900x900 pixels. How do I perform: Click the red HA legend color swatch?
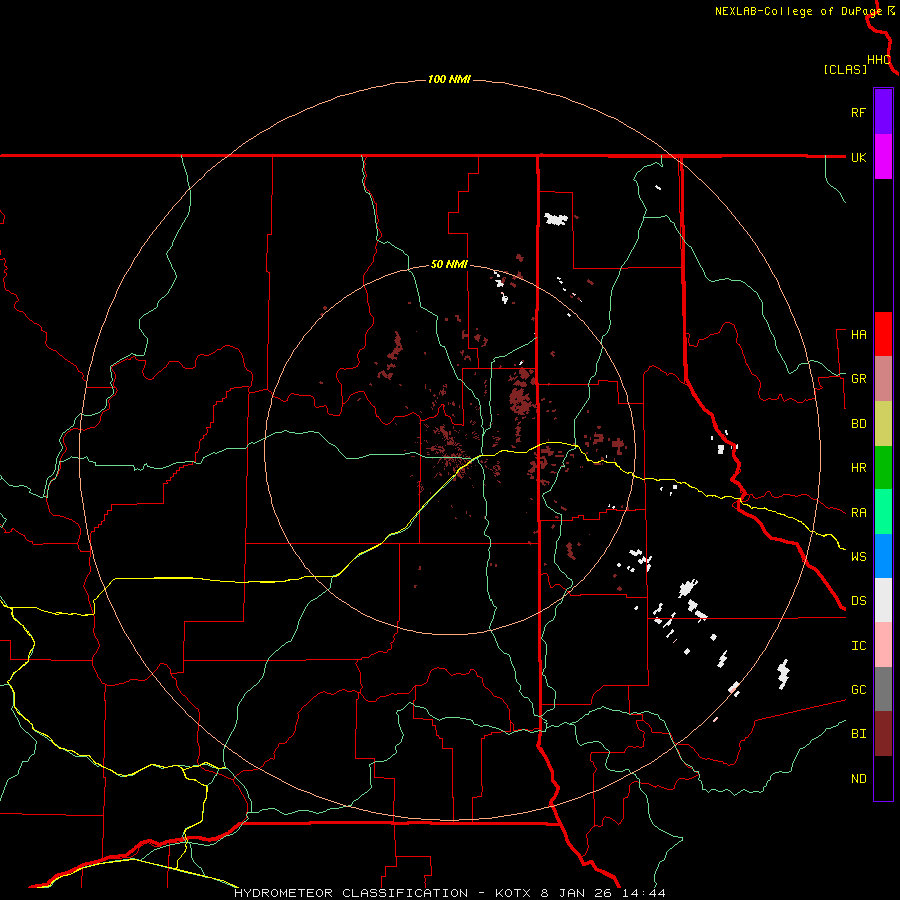883,334
